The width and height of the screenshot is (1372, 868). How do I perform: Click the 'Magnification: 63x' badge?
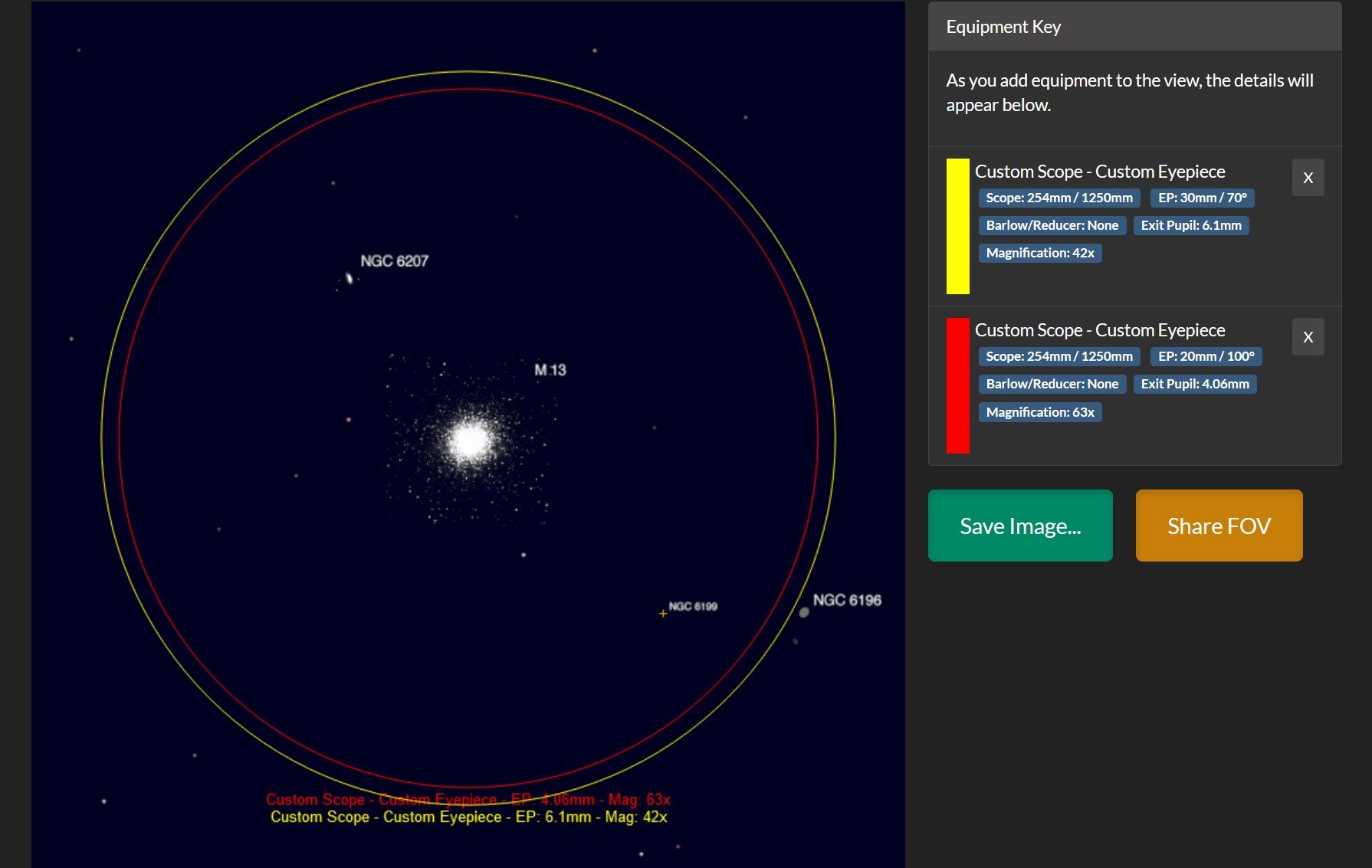pyautogui.click(x=1040, y=412)
